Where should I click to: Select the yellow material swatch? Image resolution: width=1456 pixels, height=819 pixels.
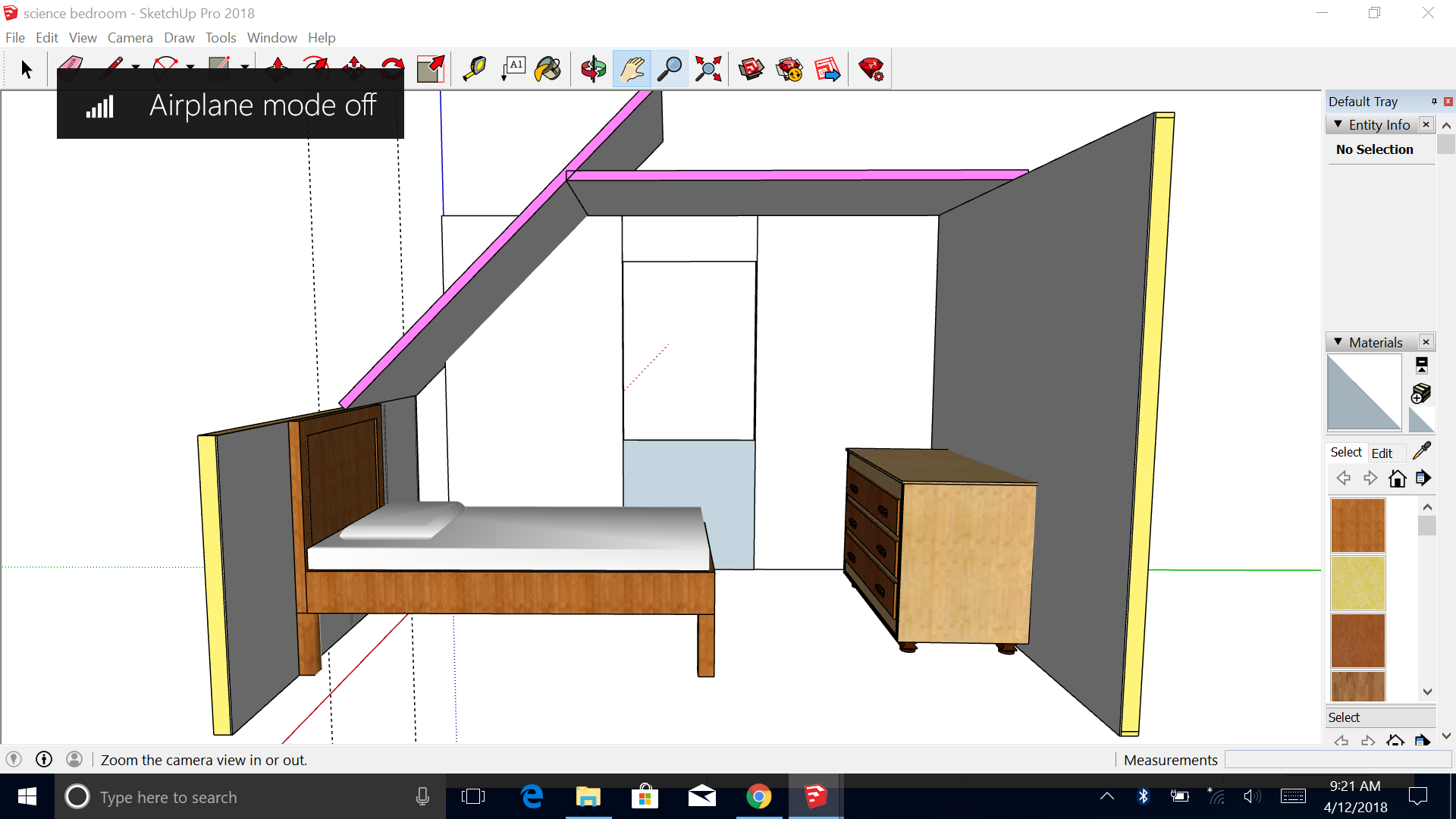point(1357,582)
